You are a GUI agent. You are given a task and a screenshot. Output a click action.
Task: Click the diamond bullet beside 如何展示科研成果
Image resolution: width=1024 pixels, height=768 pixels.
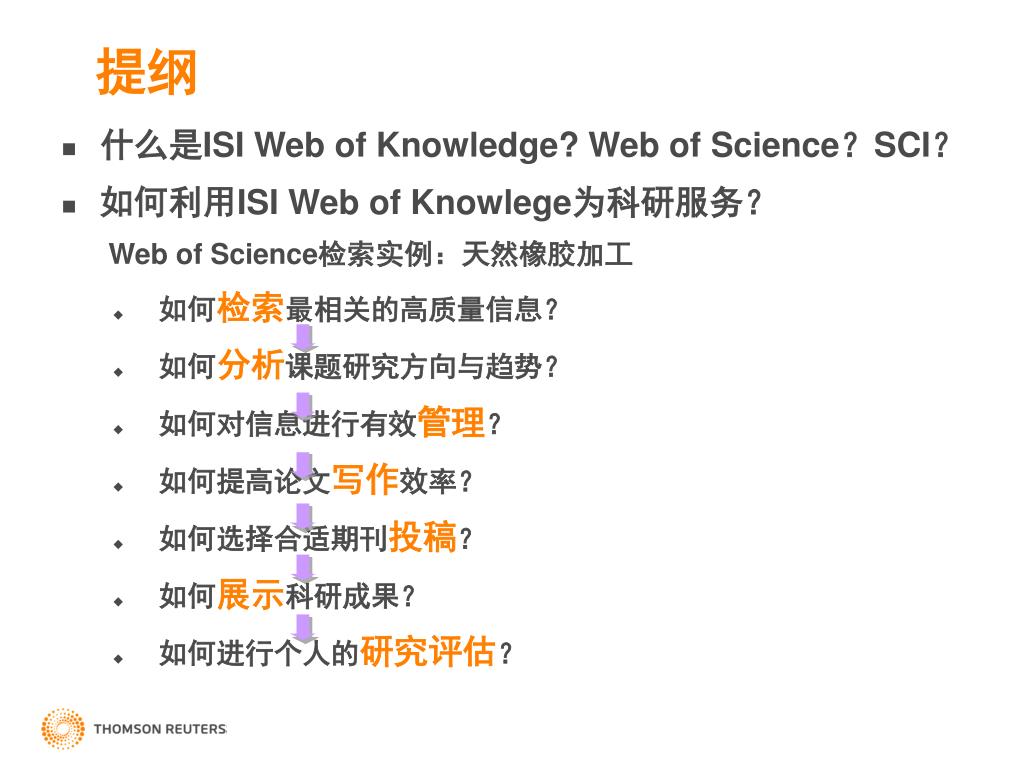118,602
